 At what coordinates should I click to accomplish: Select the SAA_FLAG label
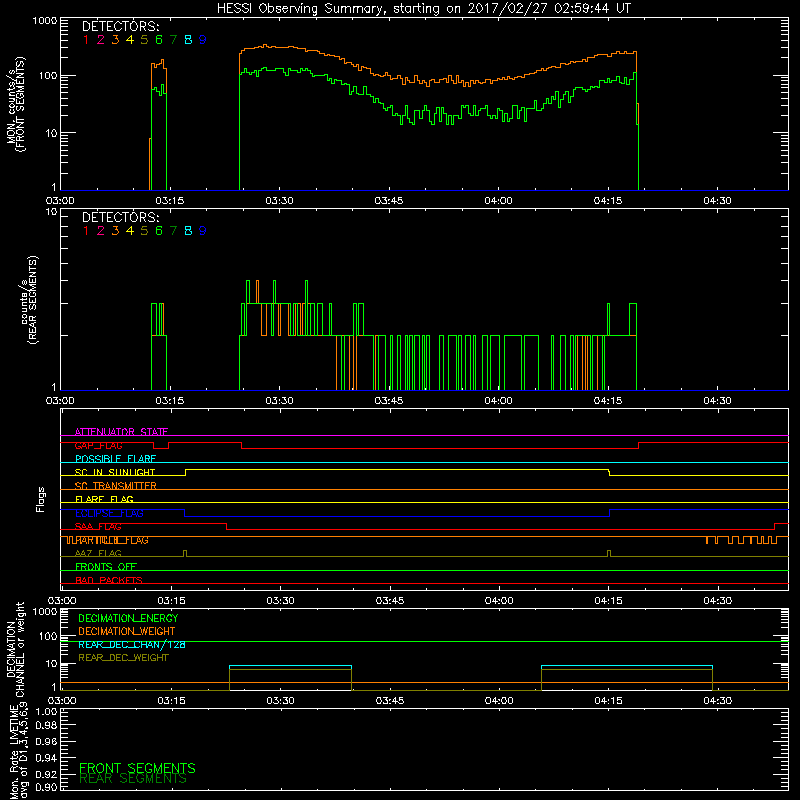pyautogui.click(x=98, y=526)
